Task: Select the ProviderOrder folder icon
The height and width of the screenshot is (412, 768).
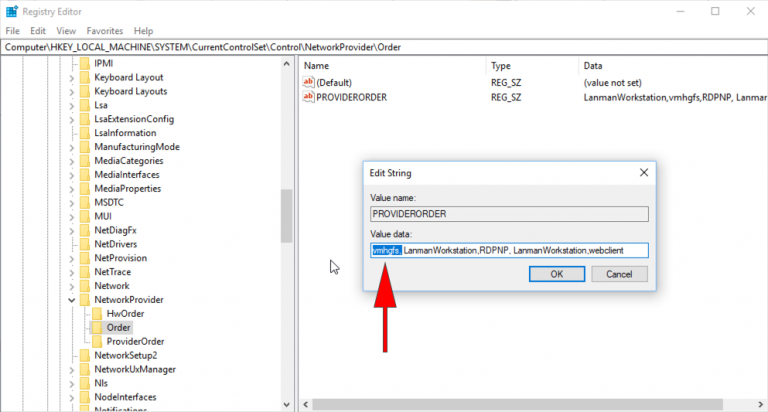Action: 97,341
